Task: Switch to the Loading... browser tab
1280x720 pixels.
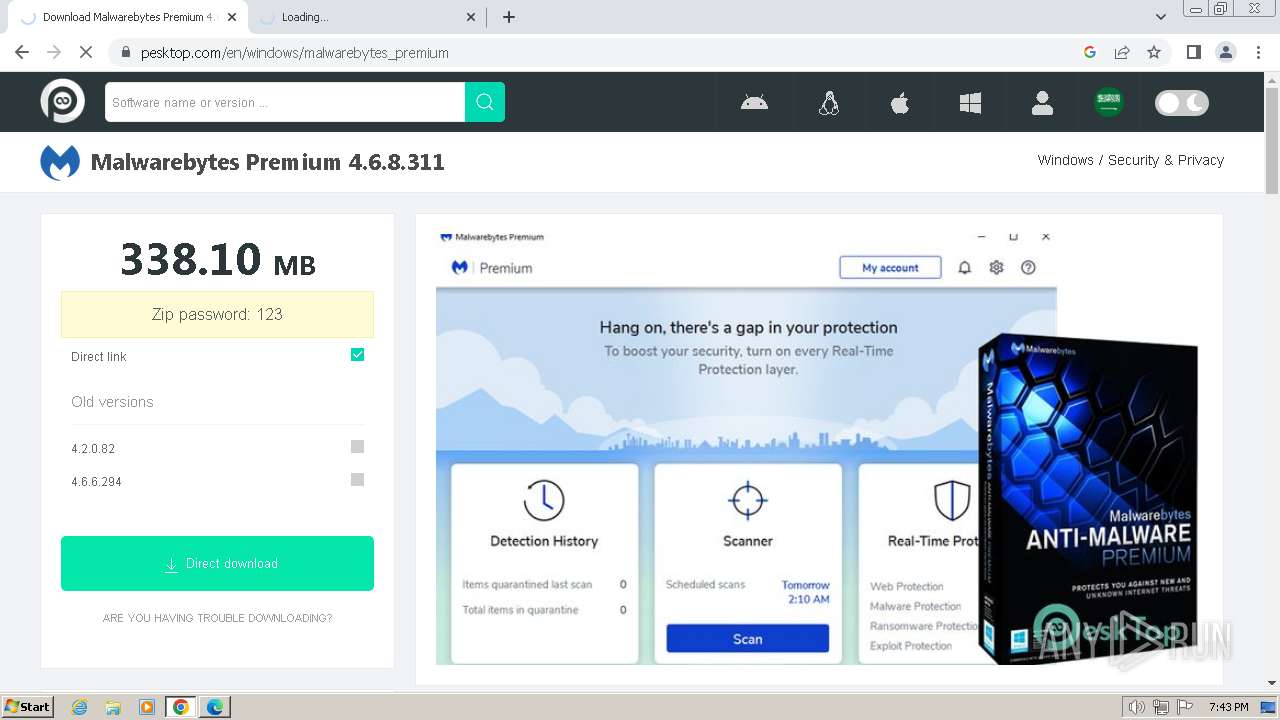Action: click(365, 17)
